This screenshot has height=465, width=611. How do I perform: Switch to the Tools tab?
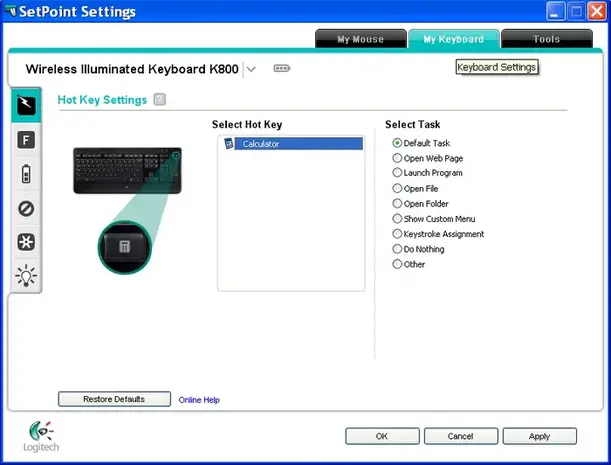546,40
